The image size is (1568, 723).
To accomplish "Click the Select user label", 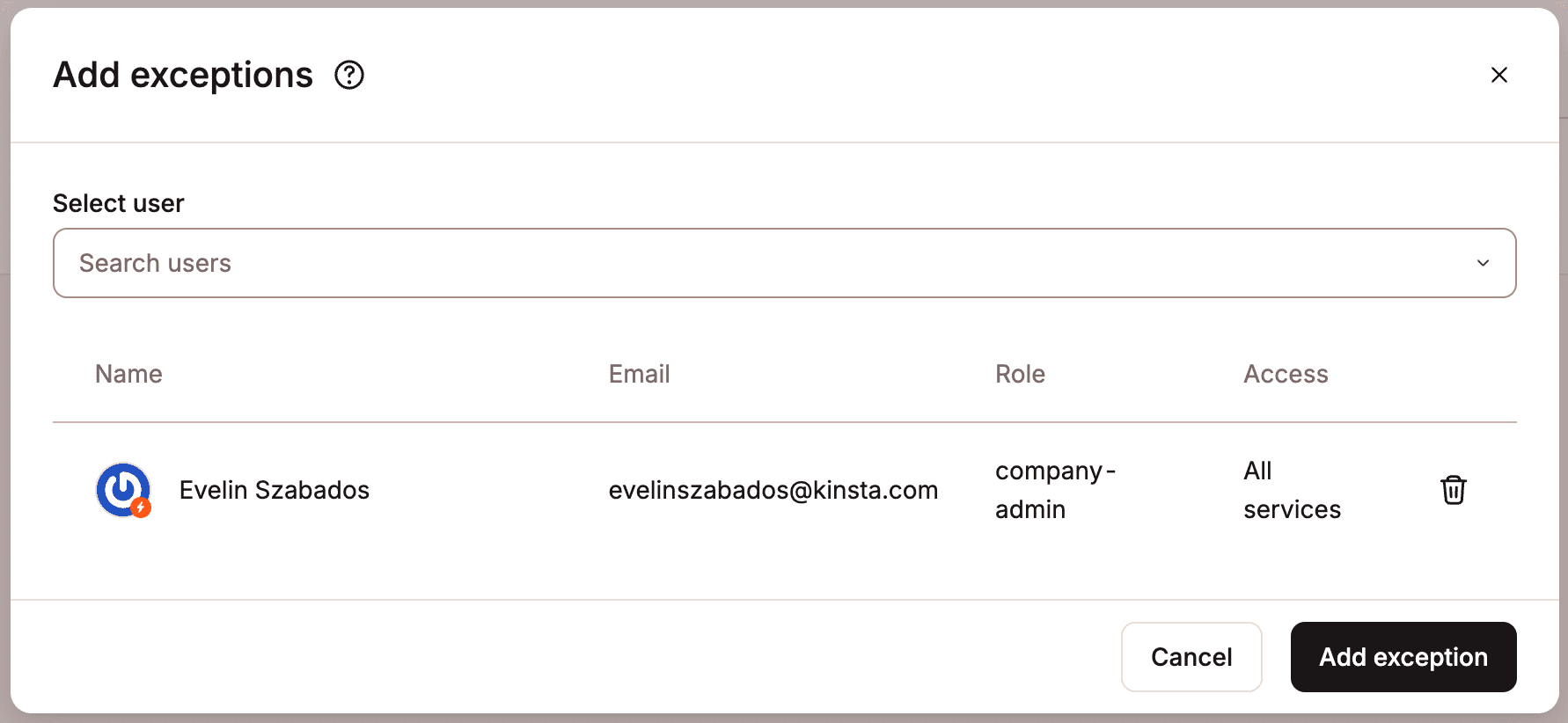I will pos(119,203).
